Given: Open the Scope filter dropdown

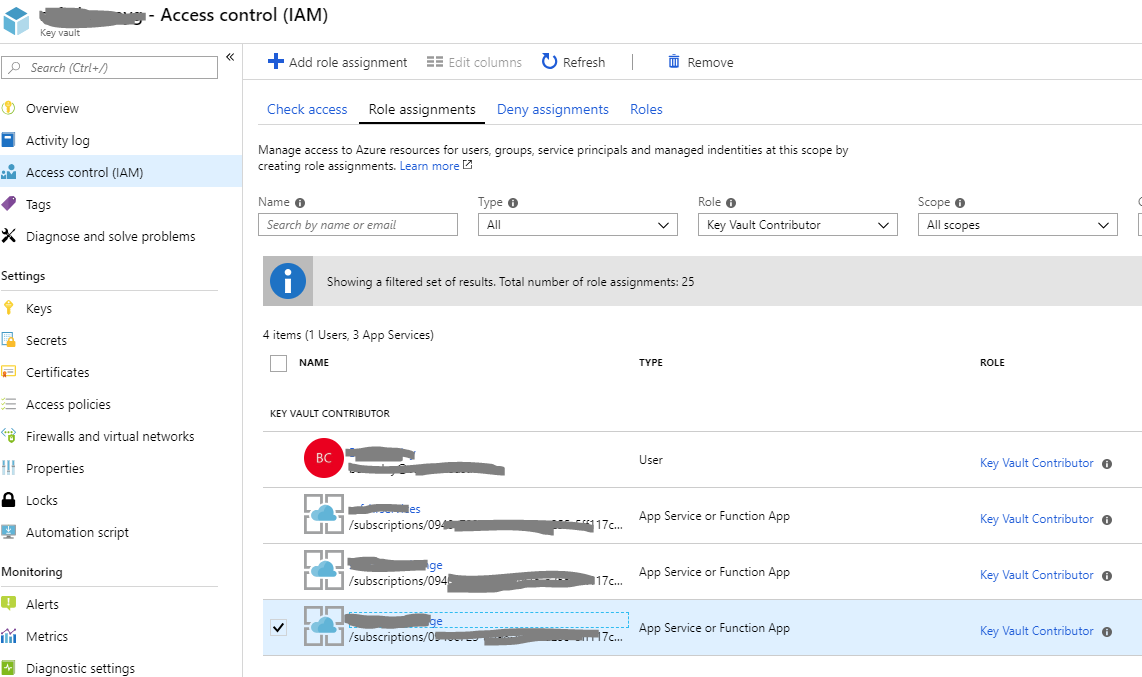Looking at the screenshot, I should [1017, 225].
